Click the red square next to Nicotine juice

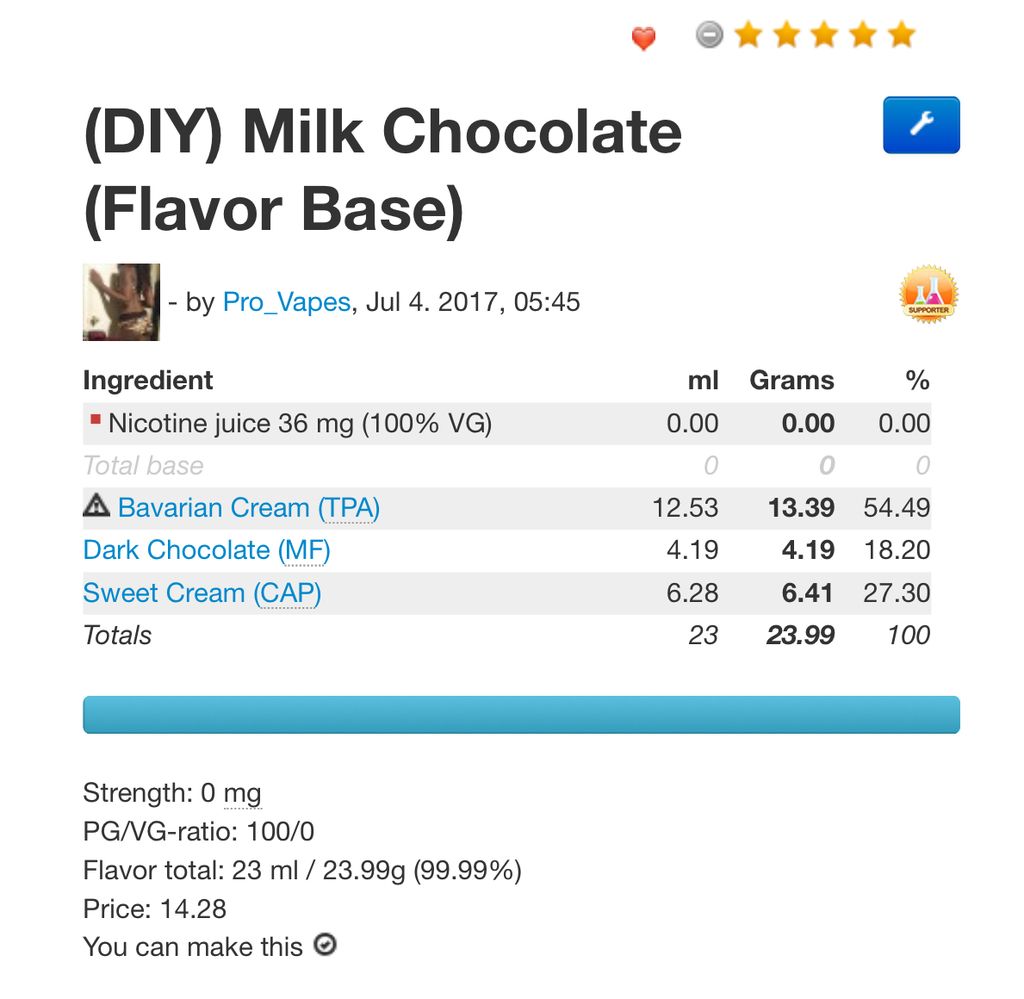tap(95, 419)
